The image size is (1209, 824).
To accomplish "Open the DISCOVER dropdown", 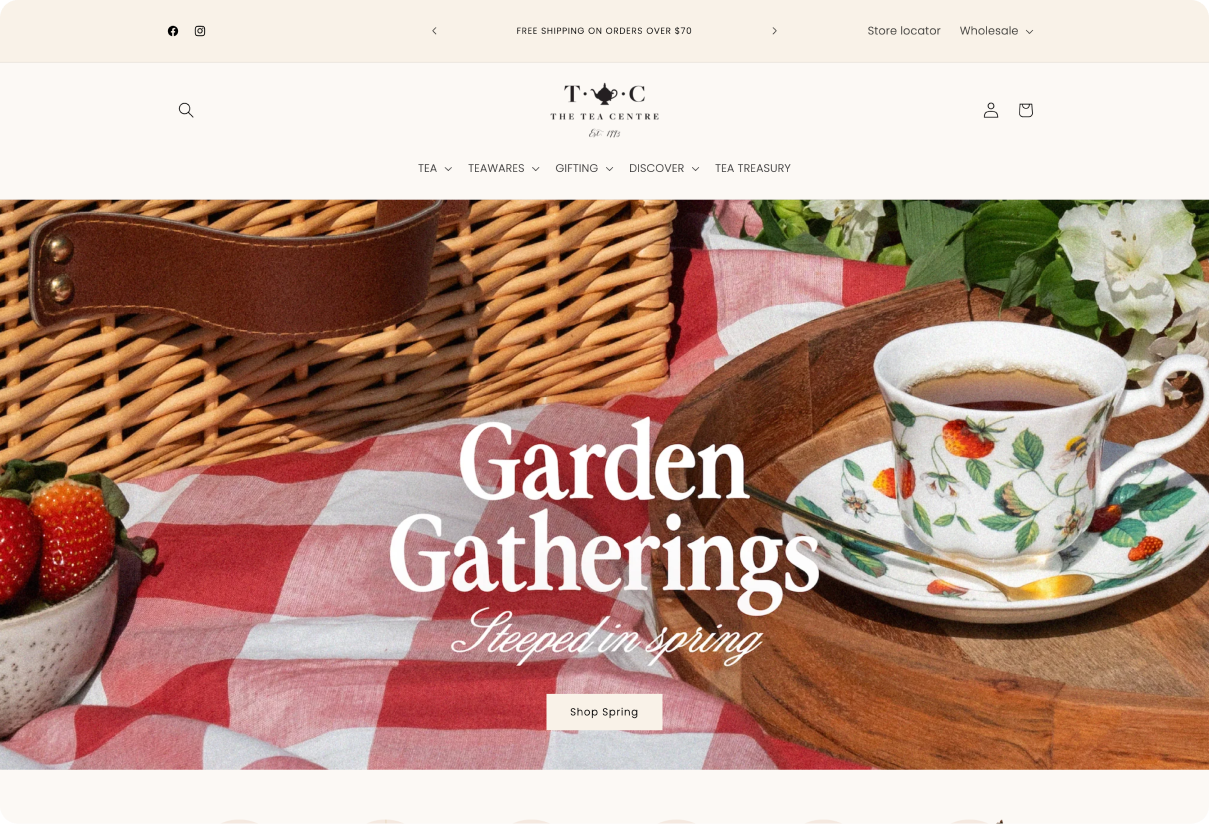I will point(664,168).
